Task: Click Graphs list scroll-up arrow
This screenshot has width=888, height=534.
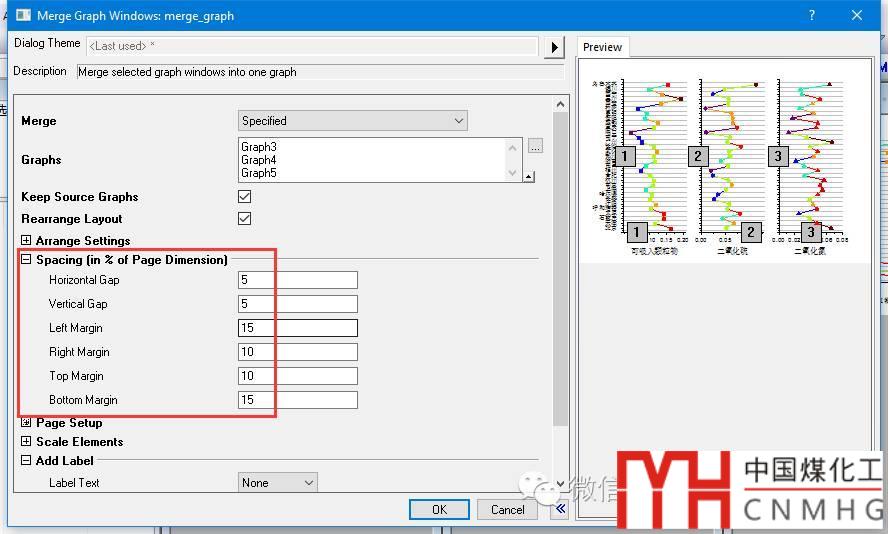Action: coord(513,148)
